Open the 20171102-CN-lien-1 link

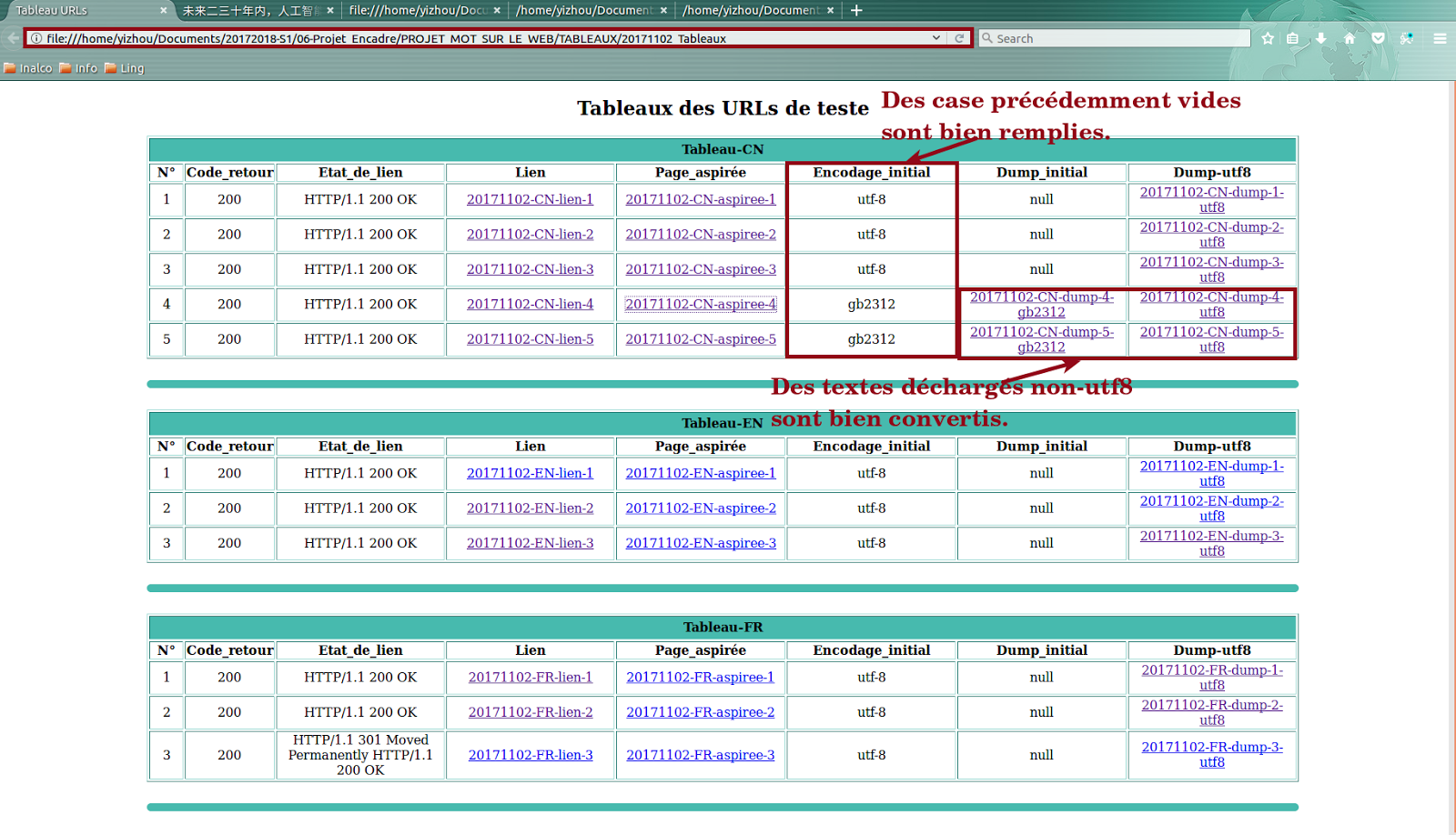530,198
